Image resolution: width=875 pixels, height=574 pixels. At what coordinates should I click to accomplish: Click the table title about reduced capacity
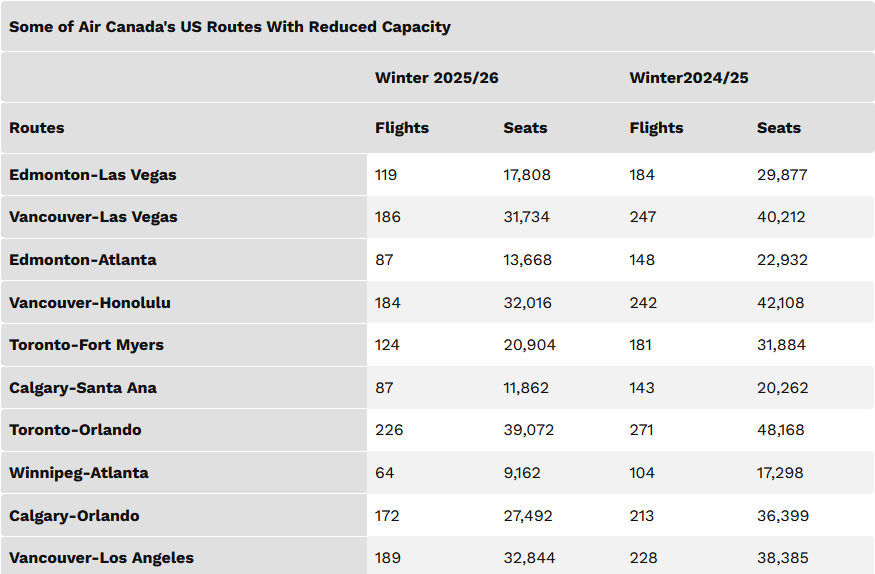pyautogui.click(x=230, y=27)
